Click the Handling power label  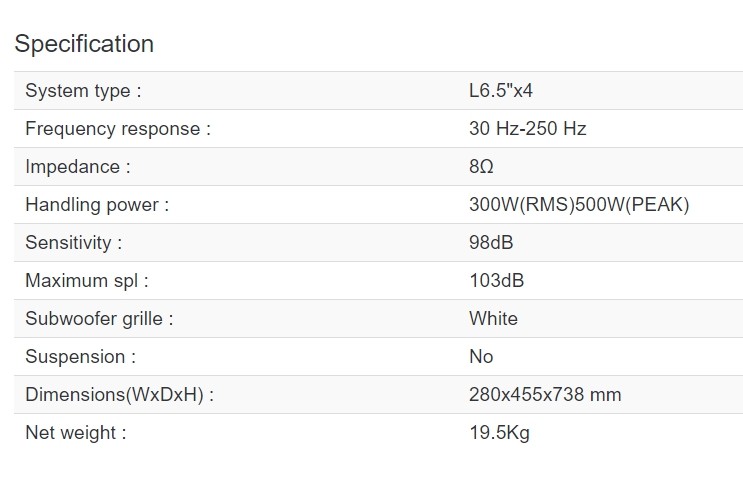click(x=97, y=205)
